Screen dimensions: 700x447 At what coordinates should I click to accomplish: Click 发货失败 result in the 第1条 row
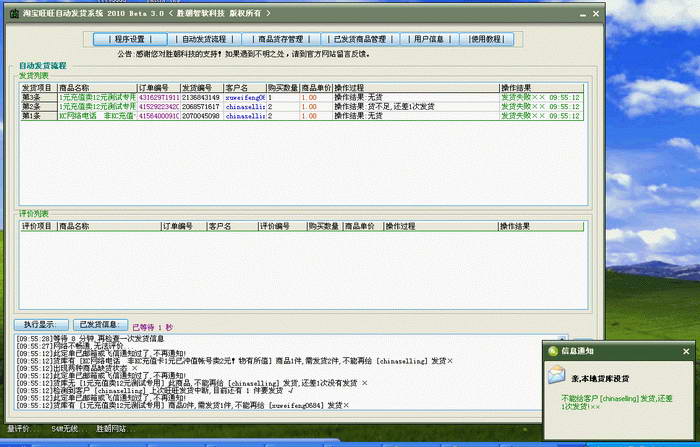540,116
